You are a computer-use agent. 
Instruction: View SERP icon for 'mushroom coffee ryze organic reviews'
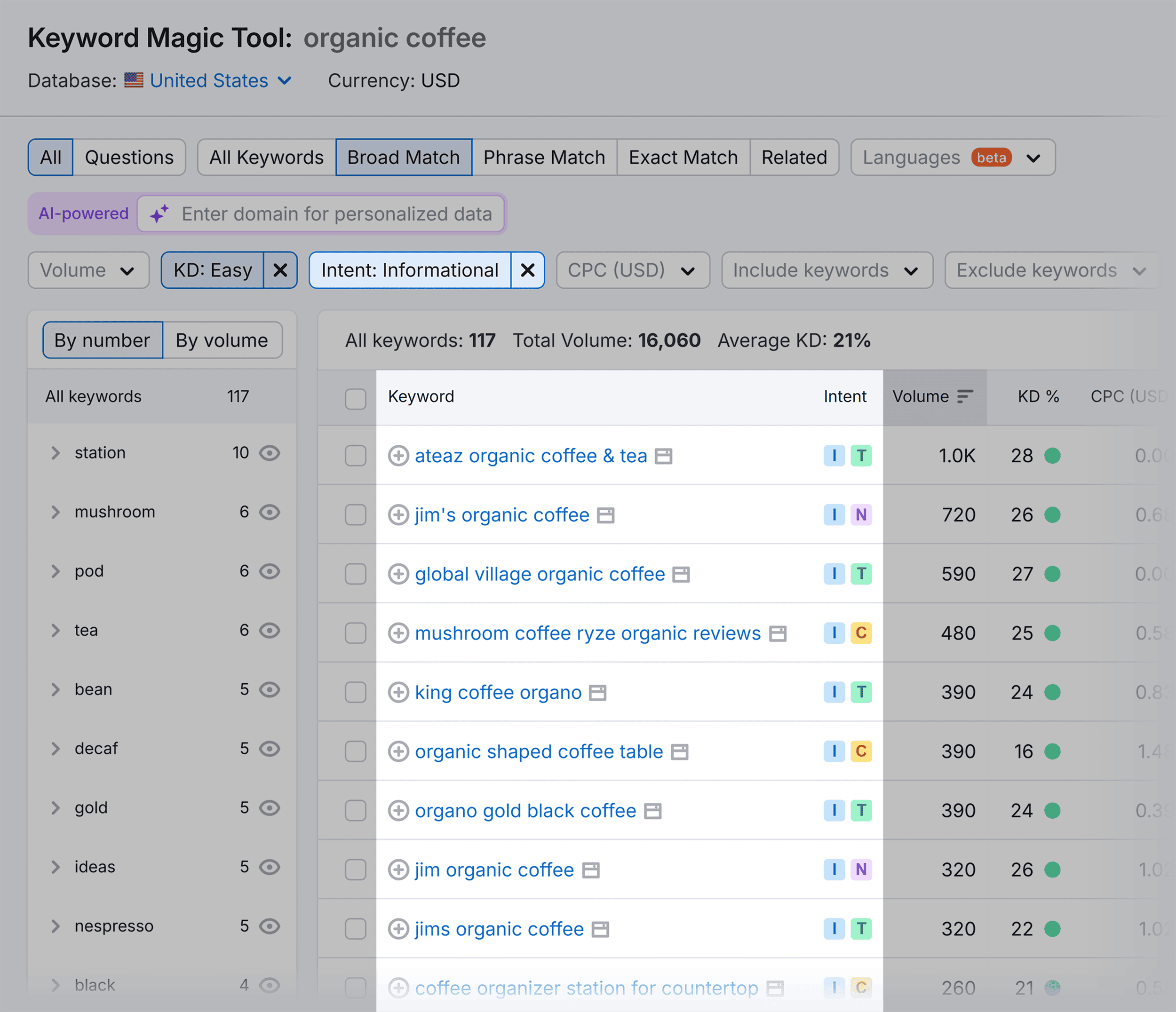[x=778, y=633]
